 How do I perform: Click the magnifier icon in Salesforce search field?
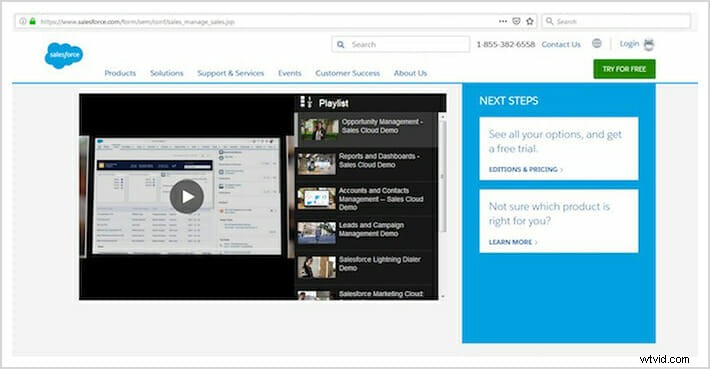coord(341,44)
